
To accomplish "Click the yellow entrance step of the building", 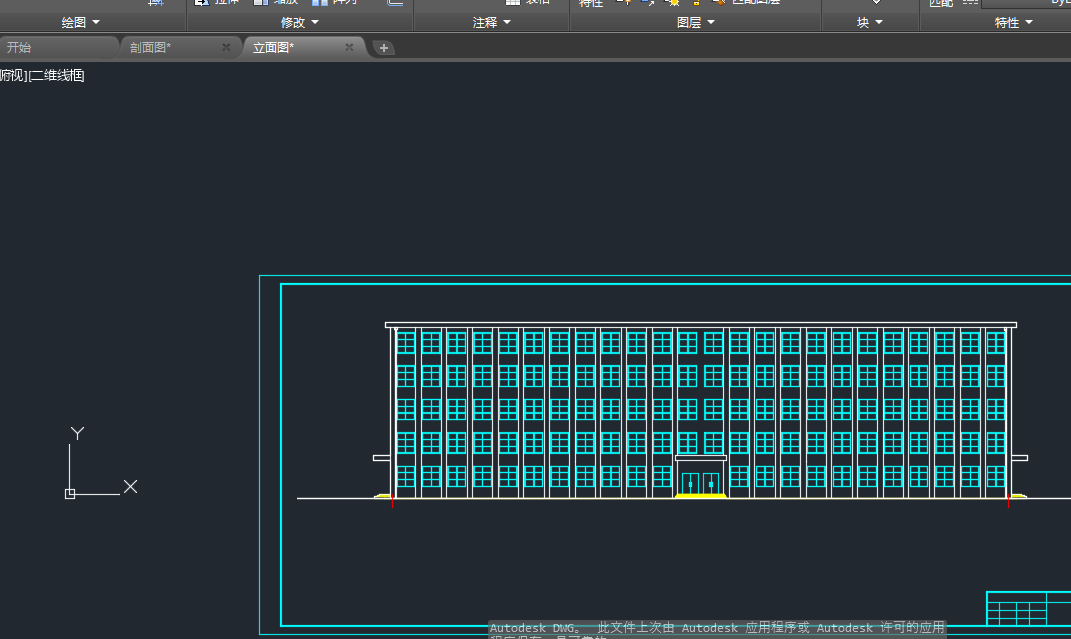I will click(700, 496).
